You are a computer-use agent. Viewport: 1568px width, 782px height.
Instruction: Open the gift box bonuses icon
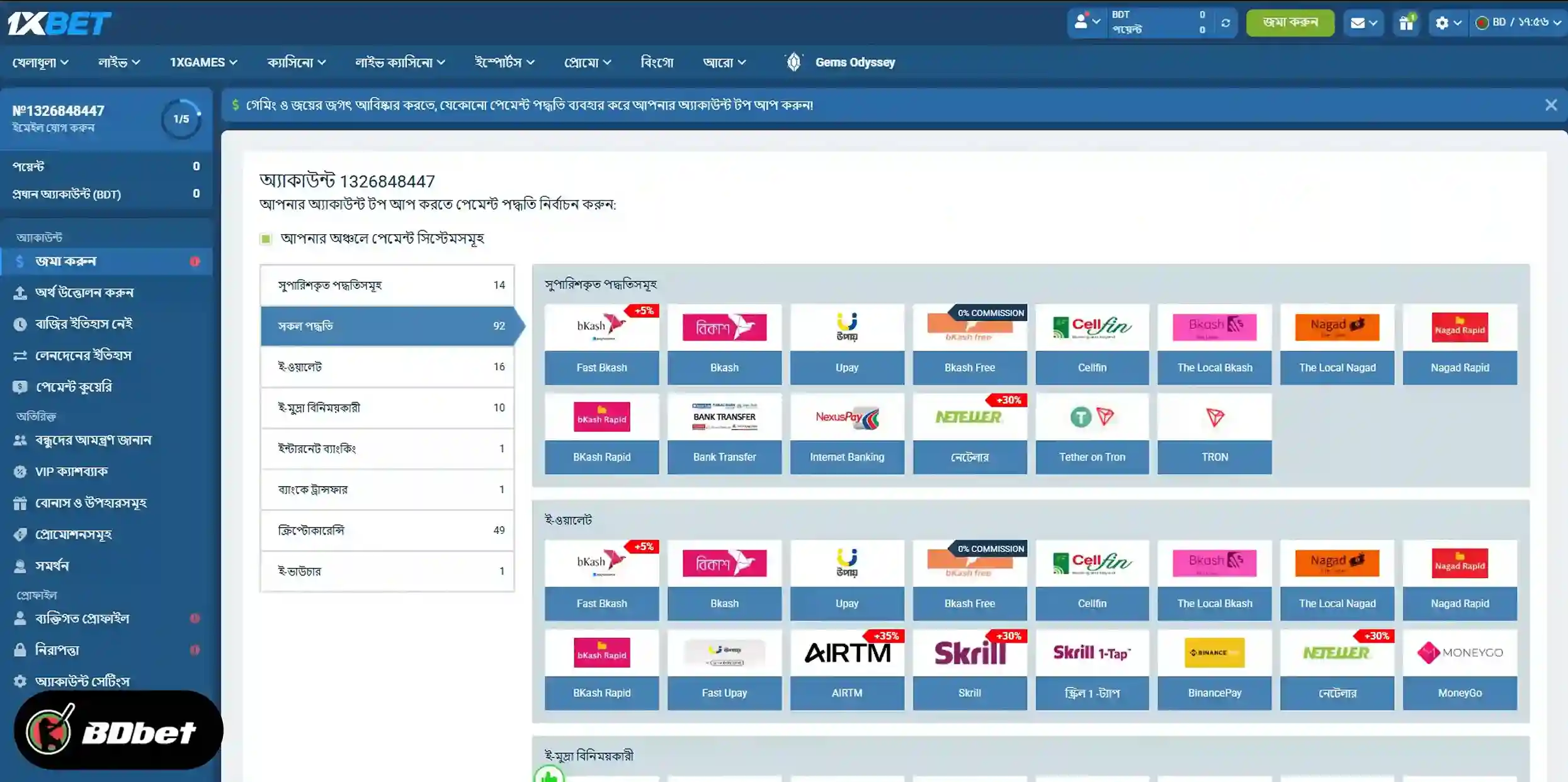(x=1406, y=23)
